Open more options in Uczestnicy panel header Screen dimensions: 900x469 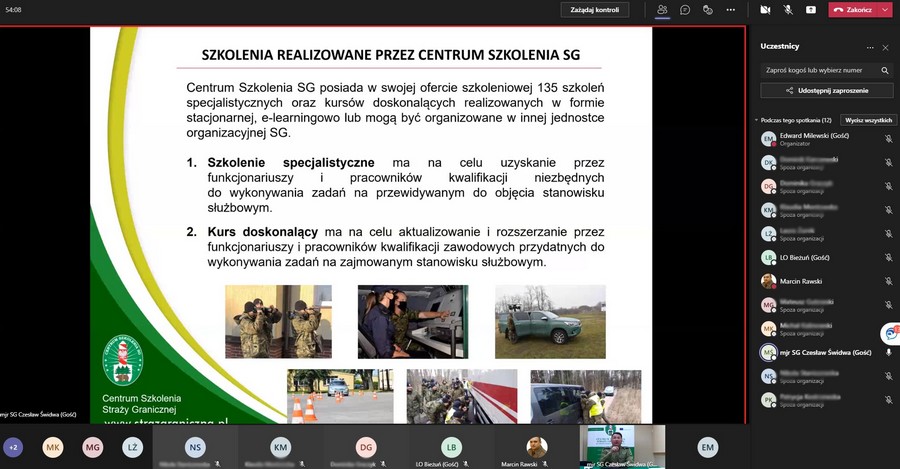coord(870,47)
